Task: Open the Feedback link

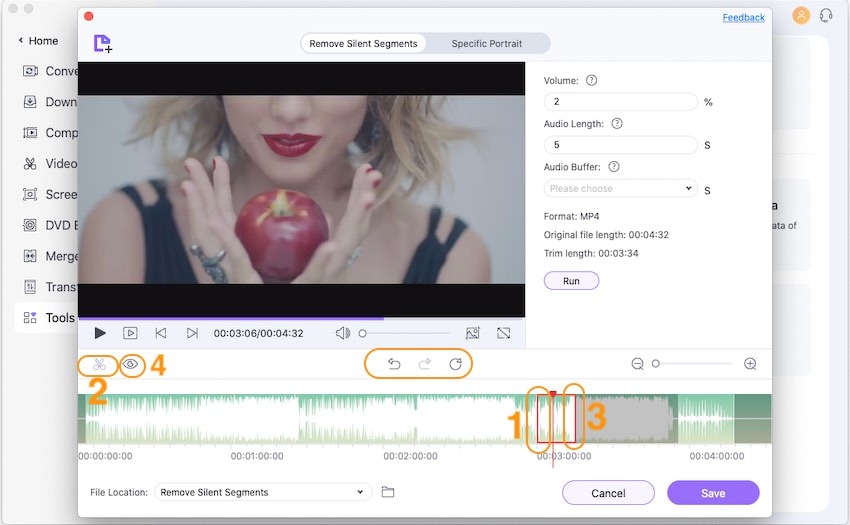Action: click(x=743, y=17)
